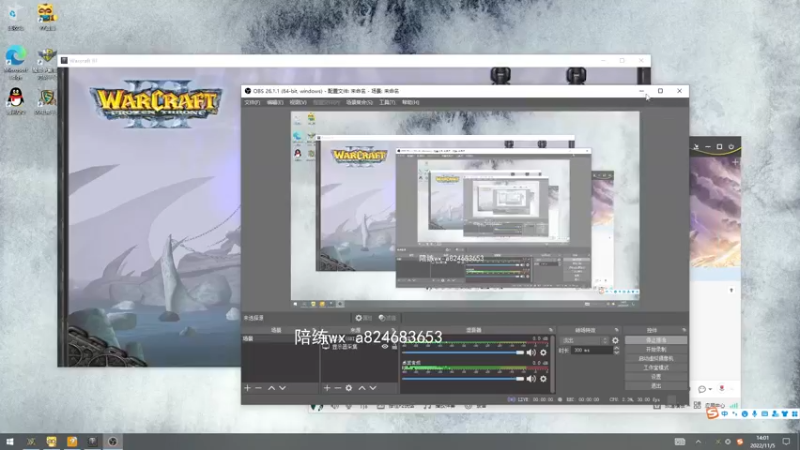Click the Start Recording button in Controls

click(x=656, y=349)
